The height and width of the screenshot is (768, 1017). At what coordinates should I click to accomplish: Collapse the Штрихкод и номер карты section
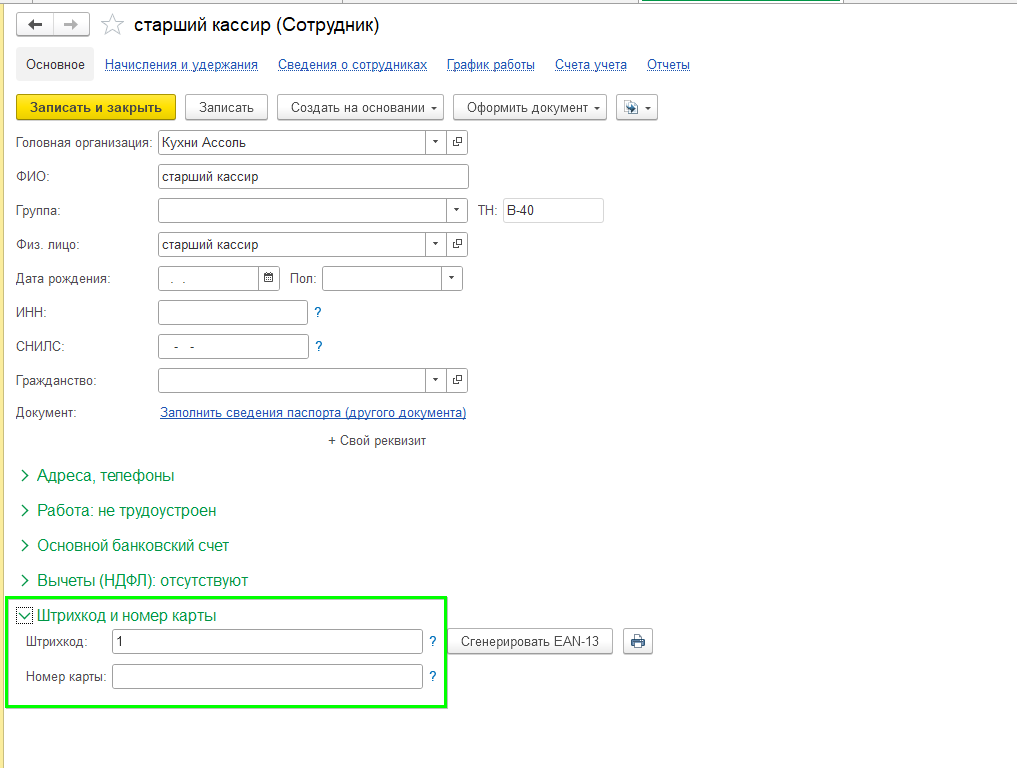(x=26, y=616)
